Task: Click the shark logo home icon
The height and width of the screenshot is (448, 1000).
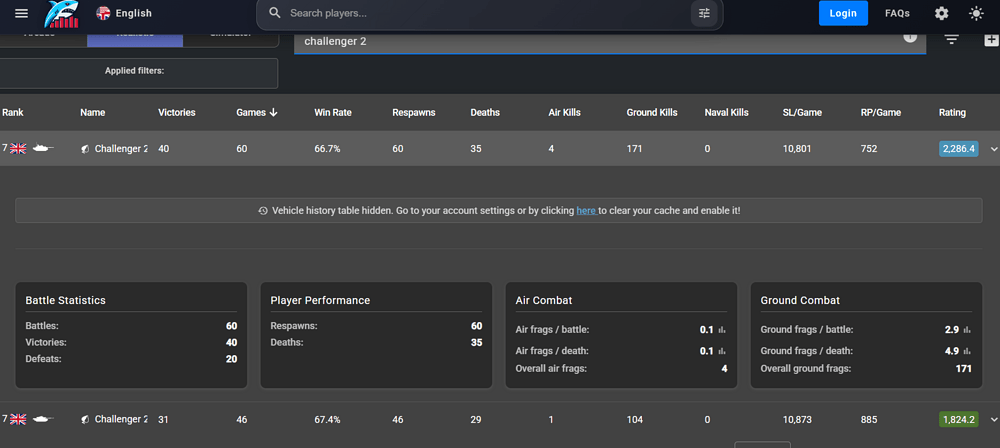Action: [62, 14]
